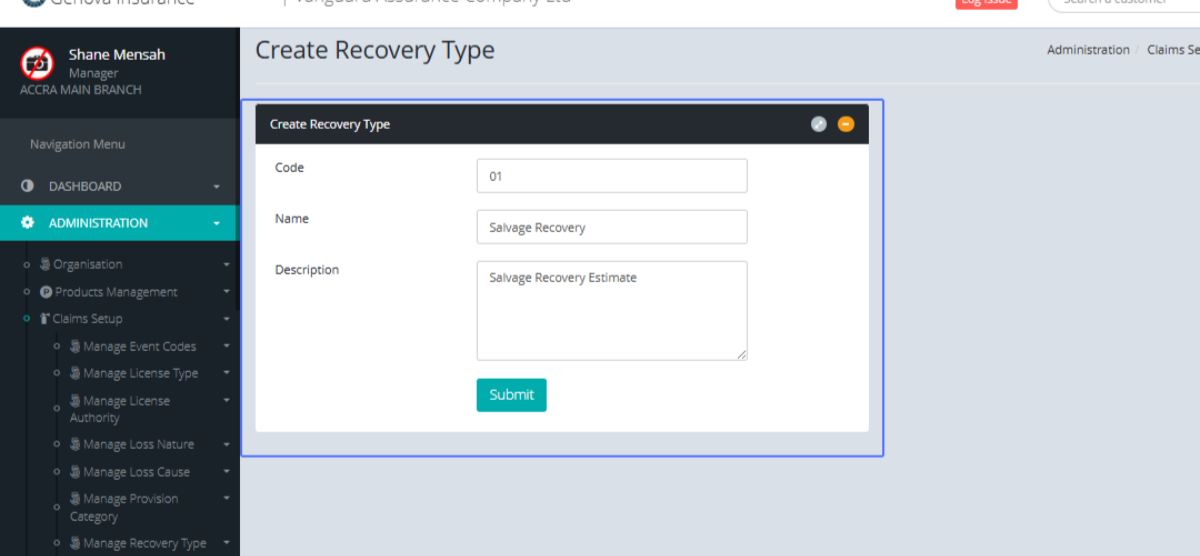Open Manage Loss Cause menu item
The height and width of the screenshot is (556, 1200).
tap(136, 472)
